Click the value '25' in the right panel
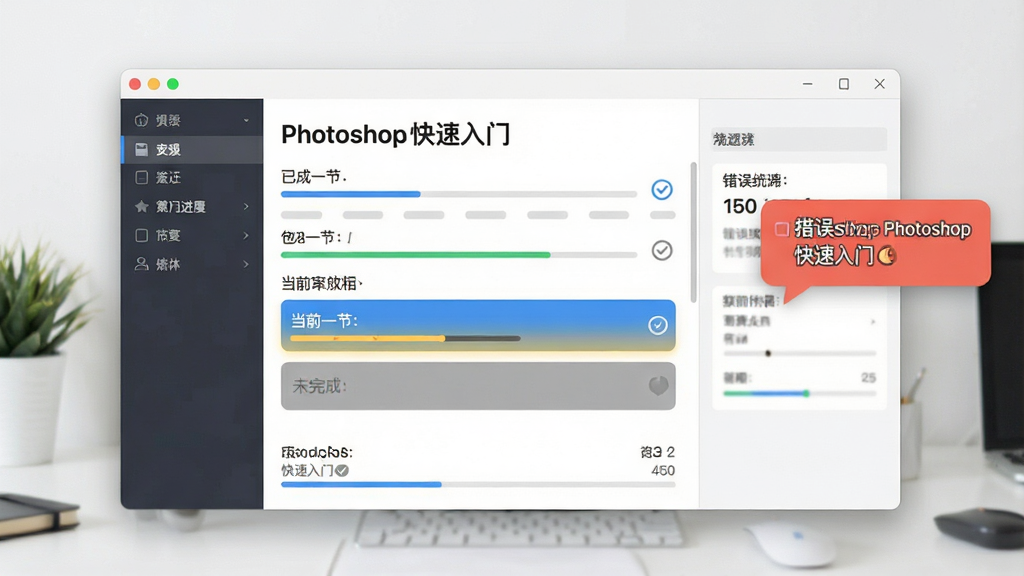This screenshot has width=1024, height=576. click(868, 377)
